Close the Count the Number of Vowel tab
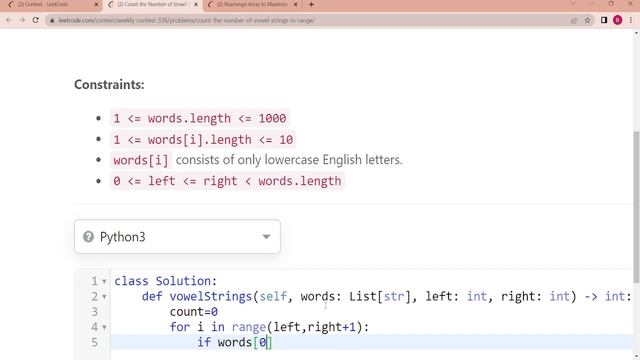 196,4
